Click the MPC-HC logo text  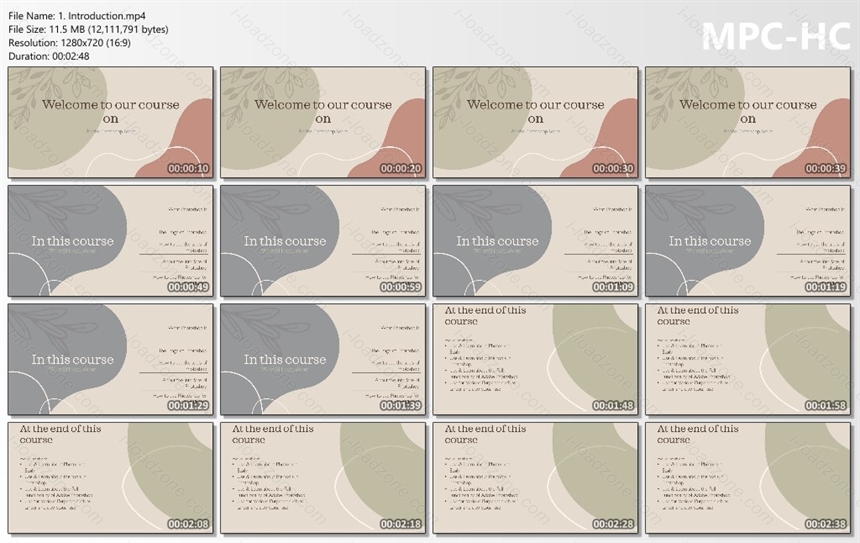coord(776,36)
